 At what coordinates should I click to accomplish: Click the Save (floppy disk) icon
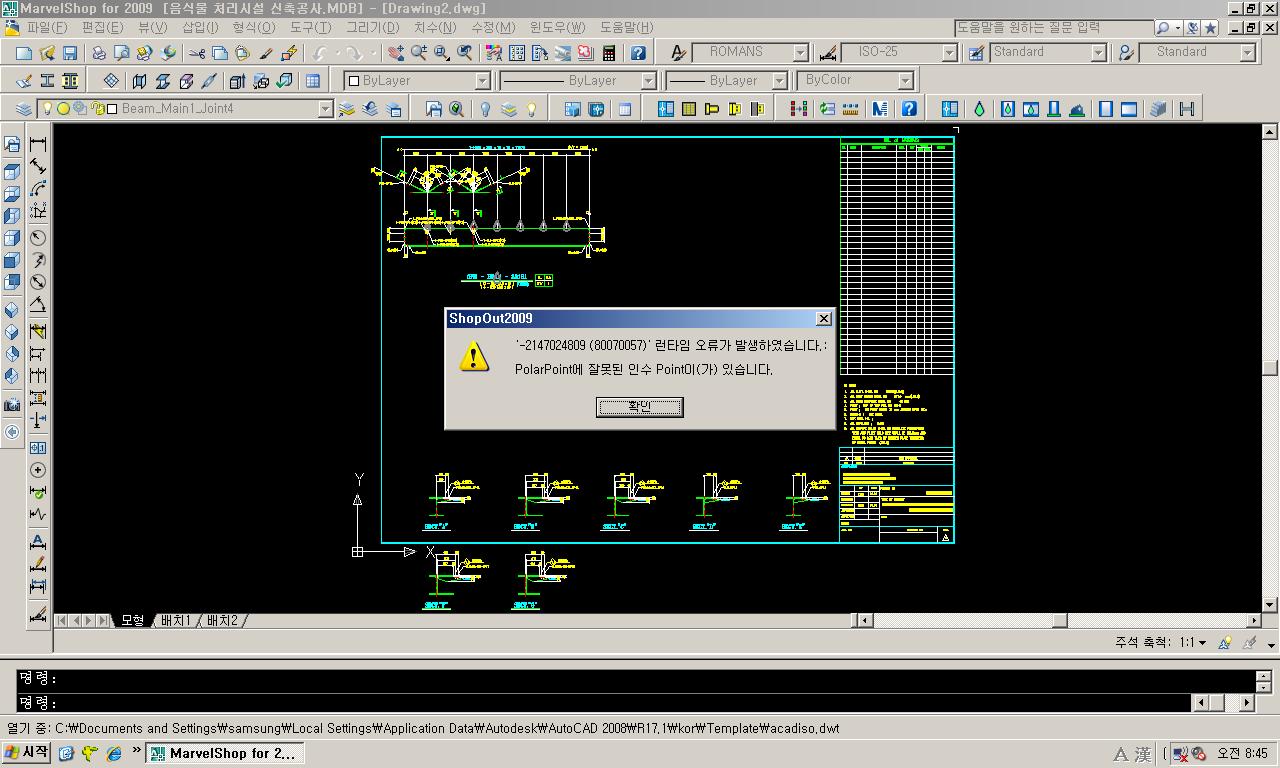pyautogui.click(x=70, y=53)
